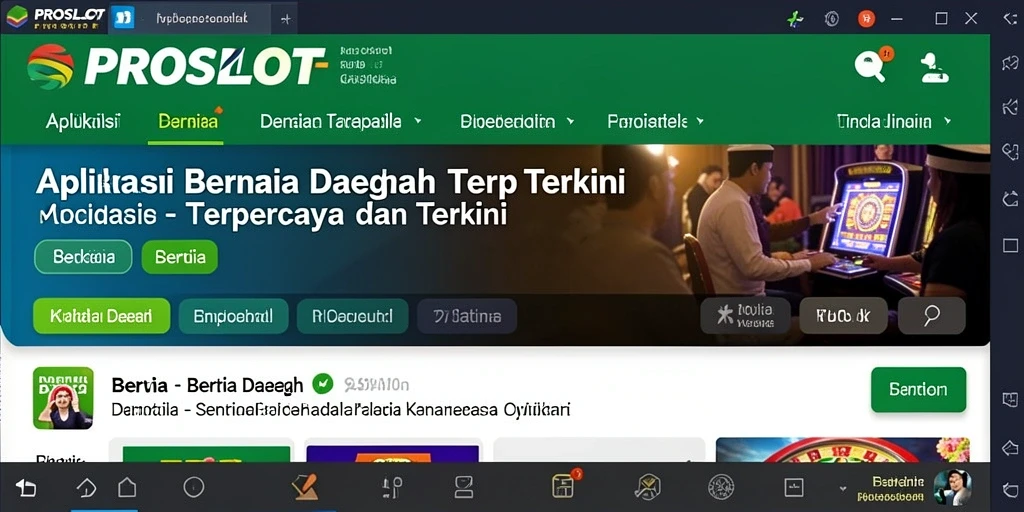Click the purple app screenshot thumbnail

(x=393, y=453)
